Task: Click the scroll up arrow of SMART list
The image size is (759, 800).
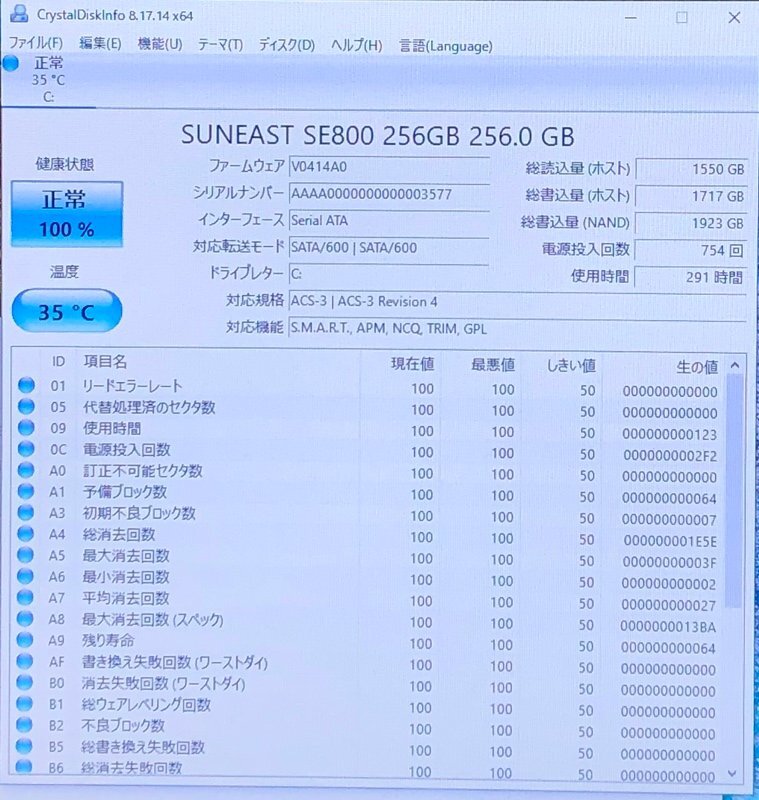Action: click(x=735, y=365)
